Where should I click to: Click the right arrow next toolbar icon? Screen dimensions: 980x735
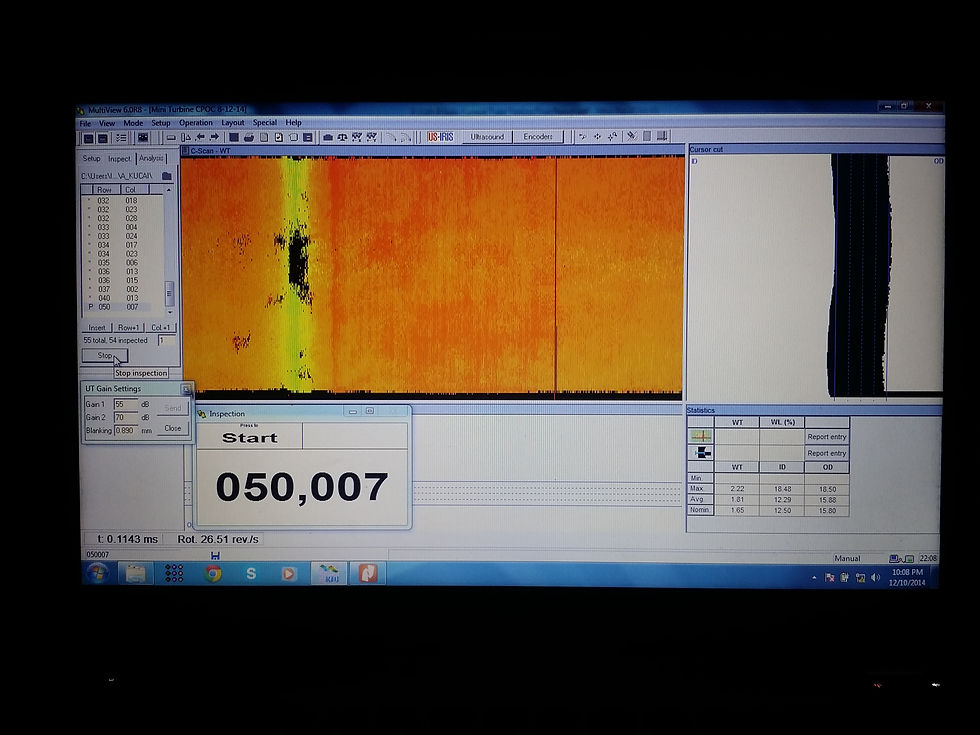tap(214, 138)
